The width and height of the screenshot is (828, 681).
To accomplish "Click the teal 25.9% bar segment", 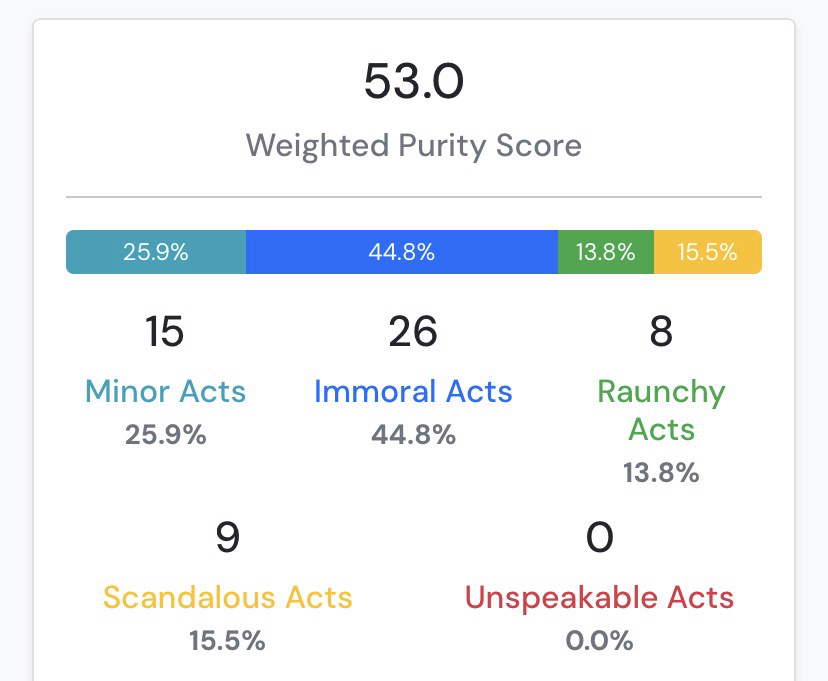I will click(156, 252).
